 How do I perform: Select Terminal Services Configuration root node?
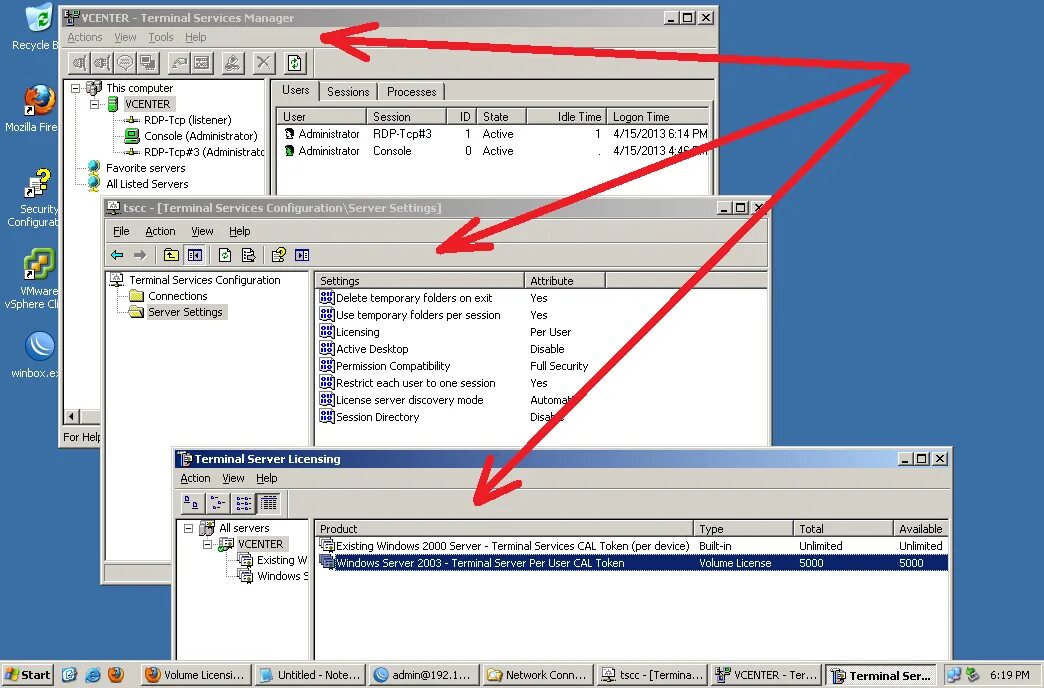(x=204, y=280)
